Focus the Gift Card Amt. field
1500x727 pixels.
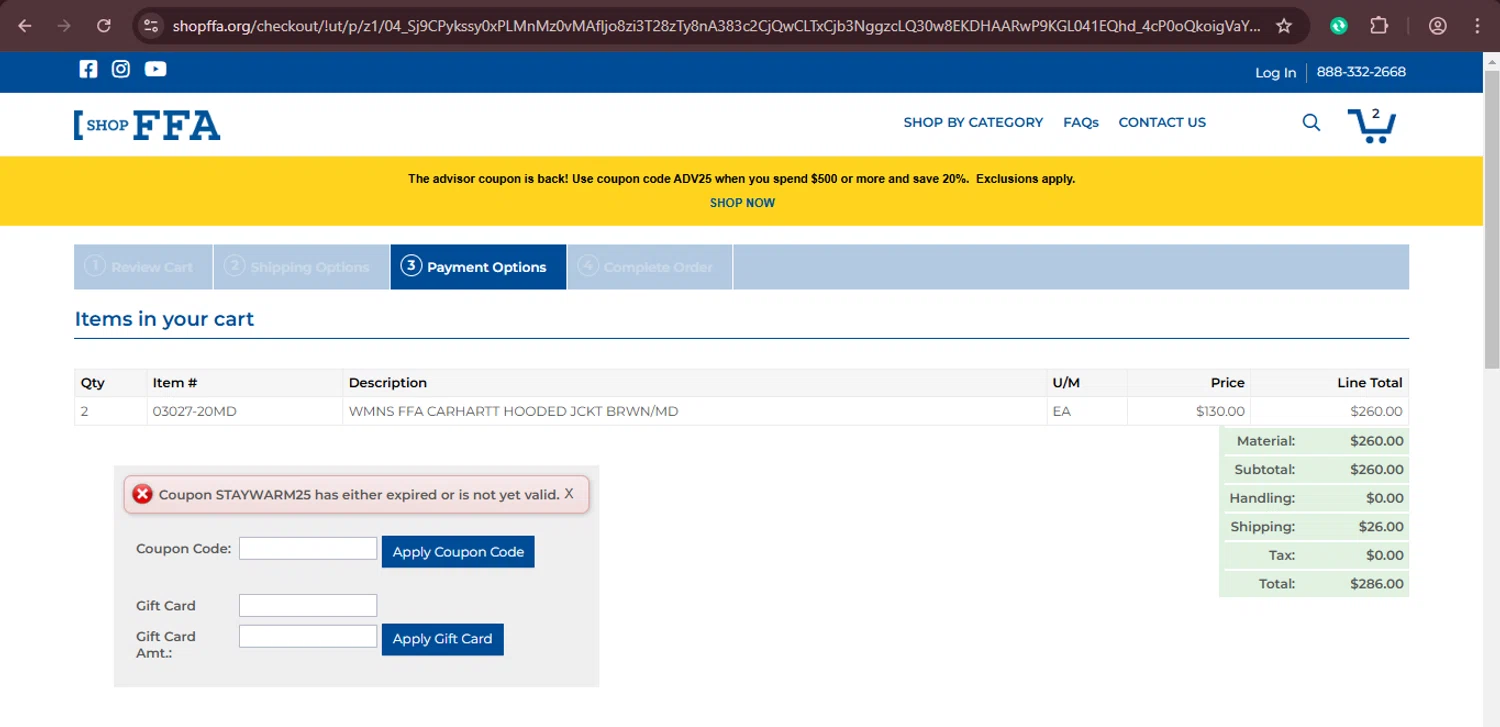click(308, 636)
